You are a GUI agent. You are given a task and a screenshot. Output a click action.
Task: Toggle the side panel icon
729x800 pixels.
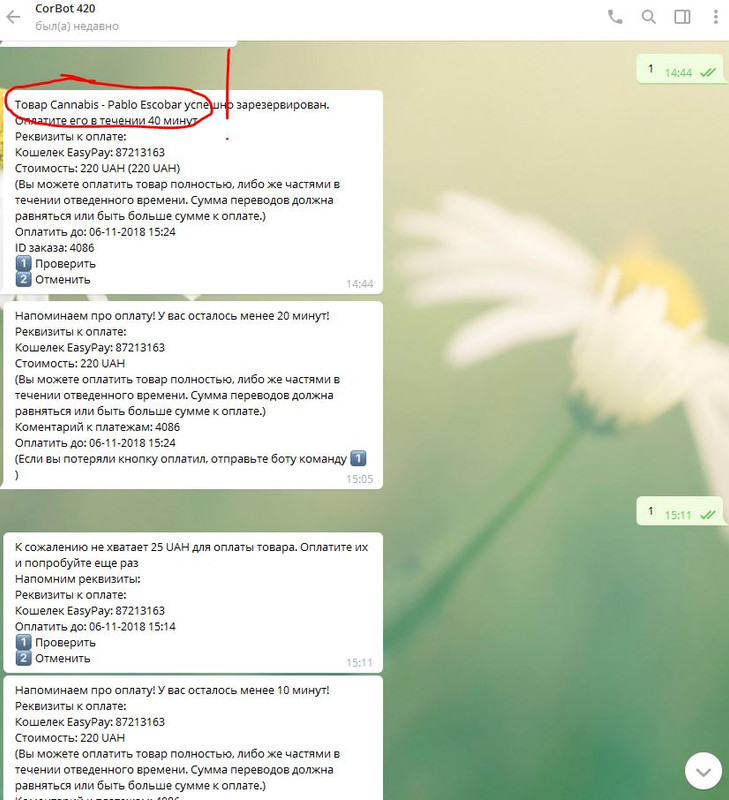point(682,17)
